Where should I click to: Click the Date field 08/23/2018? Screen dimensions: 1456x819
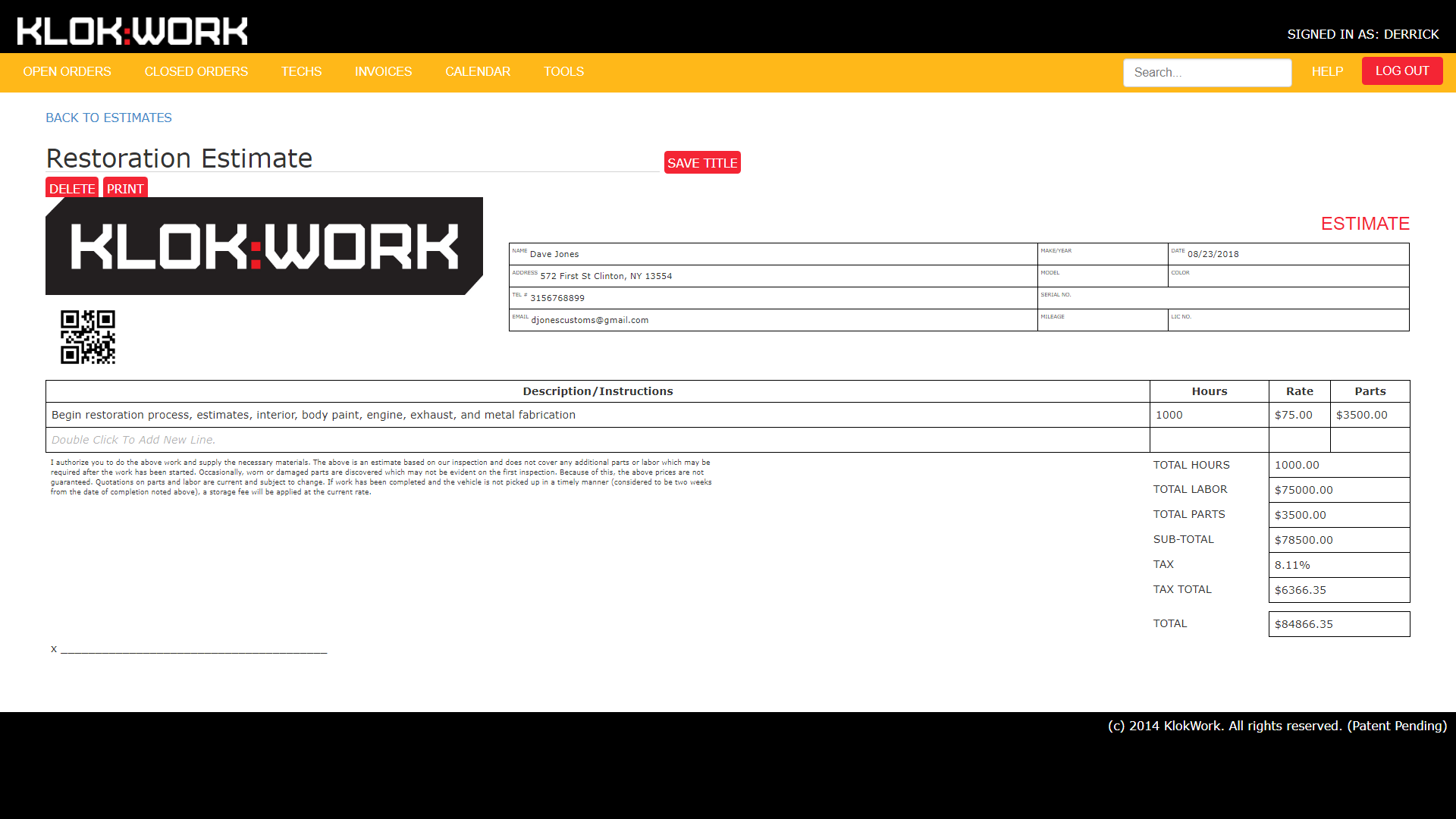(1288, 254)
